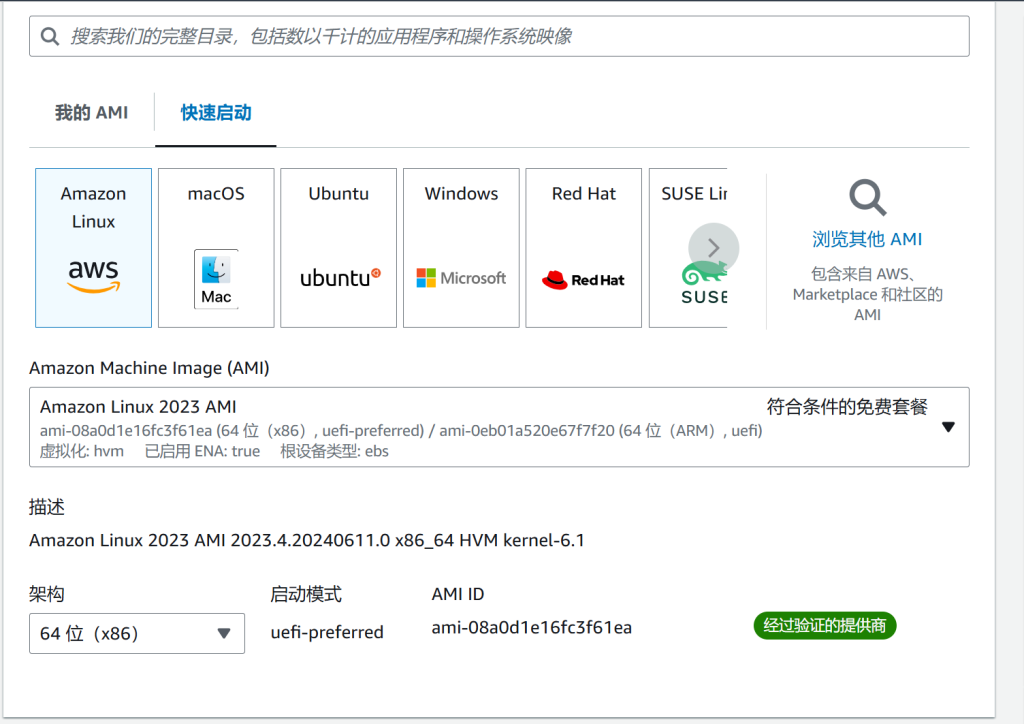Click the 符合条件的免费套餐 label

coord(847,407)
